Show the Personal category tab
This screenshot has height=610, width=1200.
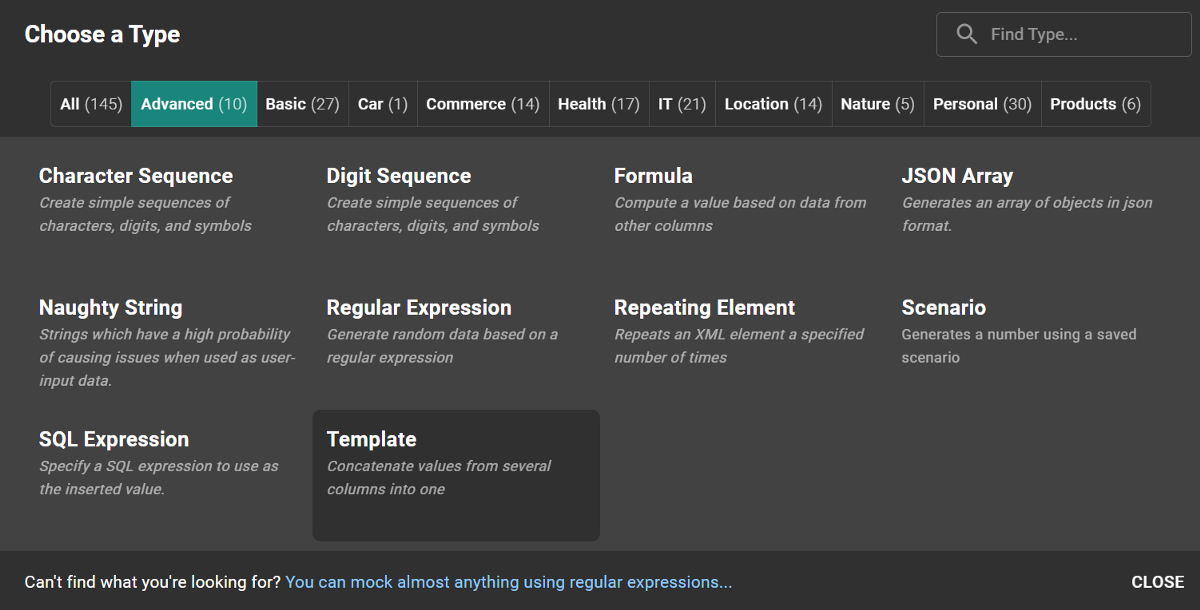982,104
